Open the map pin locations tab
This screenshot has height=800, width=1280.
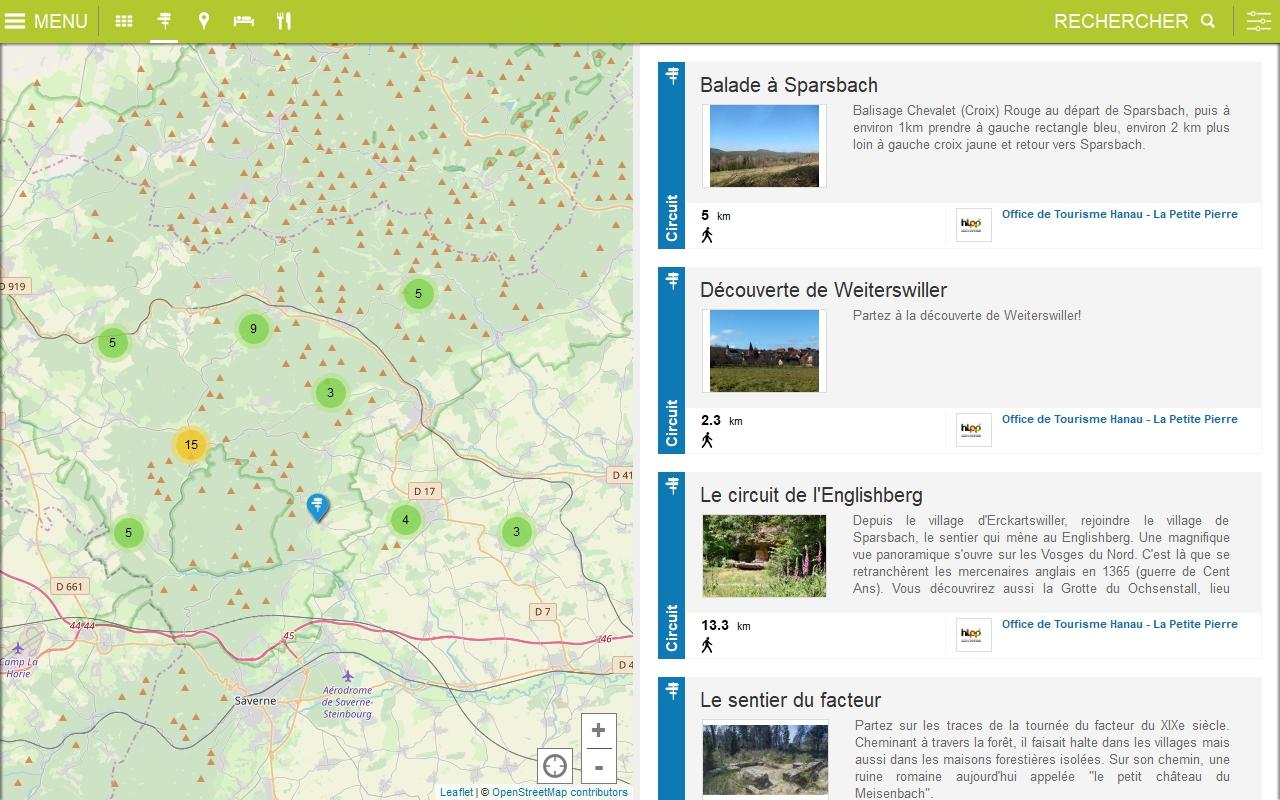click(204, 21)
